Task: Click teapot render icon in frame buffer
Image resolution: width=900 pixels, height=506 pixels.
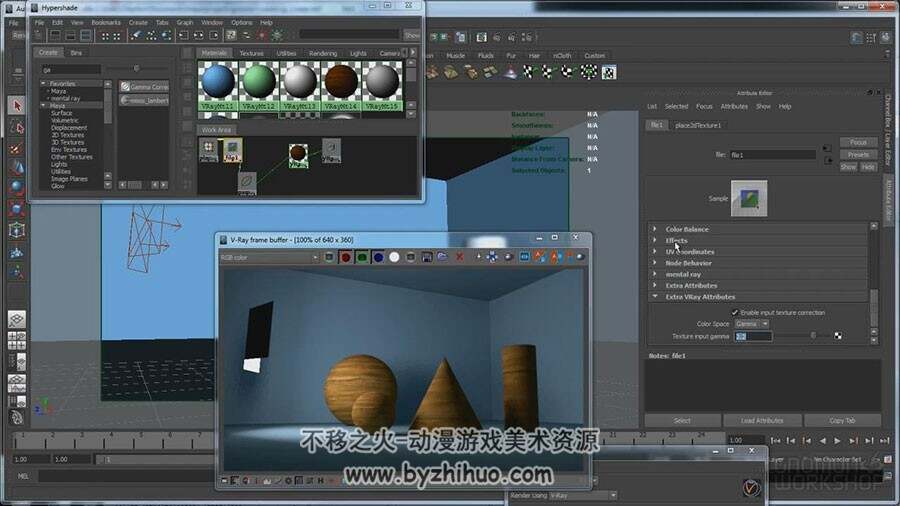Action: (580, 258)
